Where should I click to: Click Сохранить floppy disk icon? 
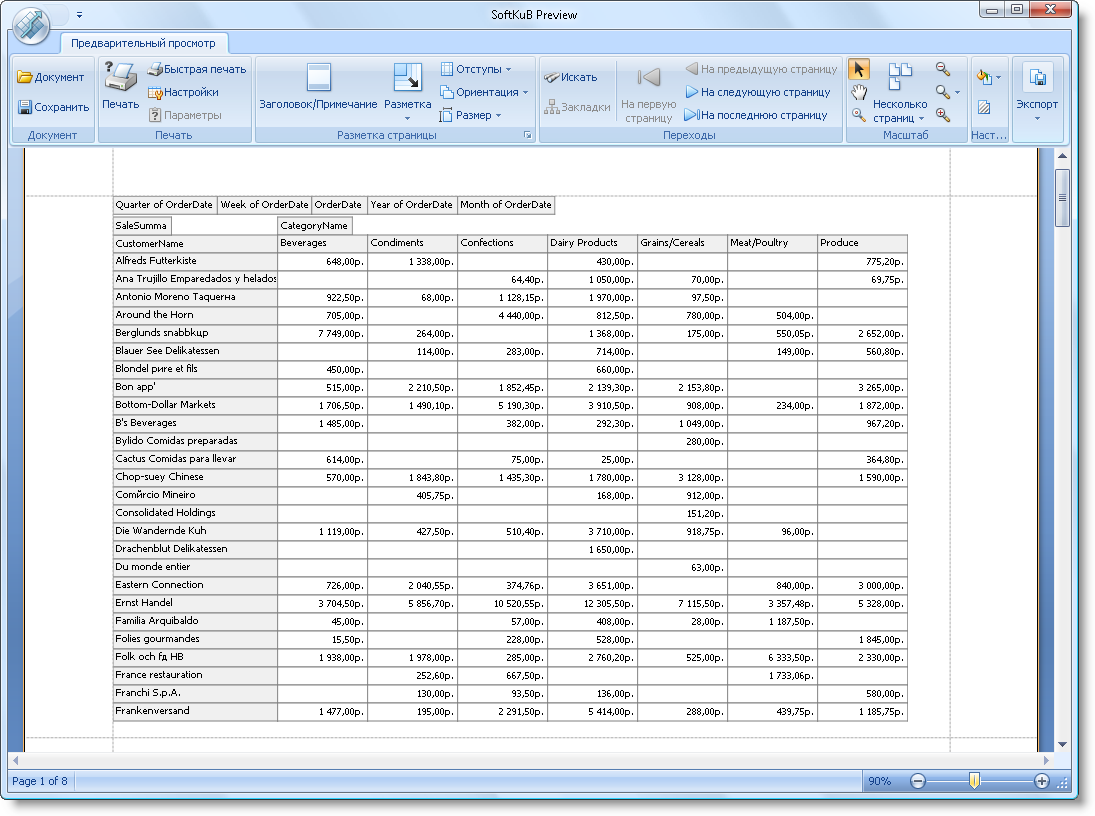click(25, 107)
